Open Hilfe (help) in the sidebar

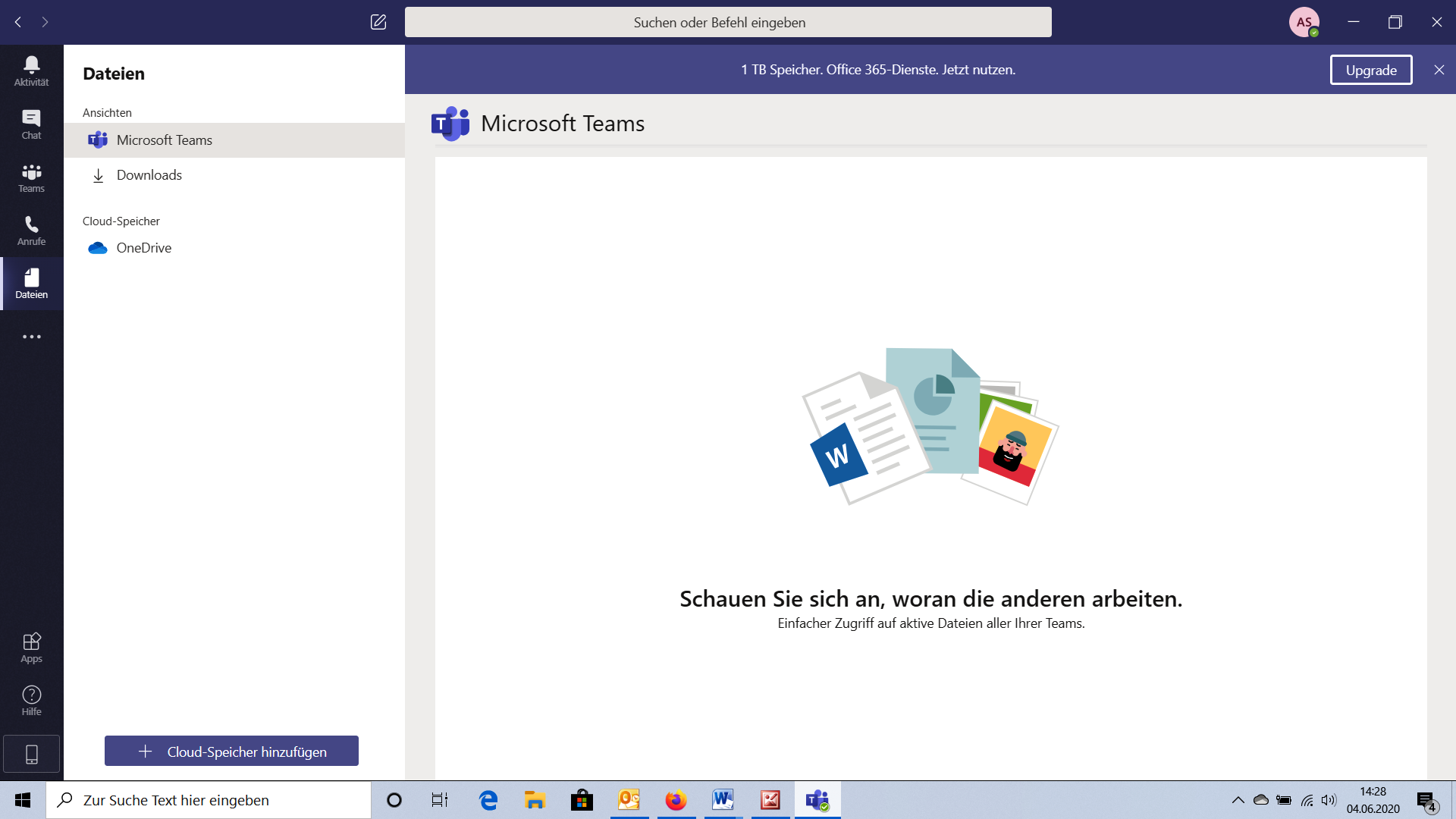coord(31,701)
